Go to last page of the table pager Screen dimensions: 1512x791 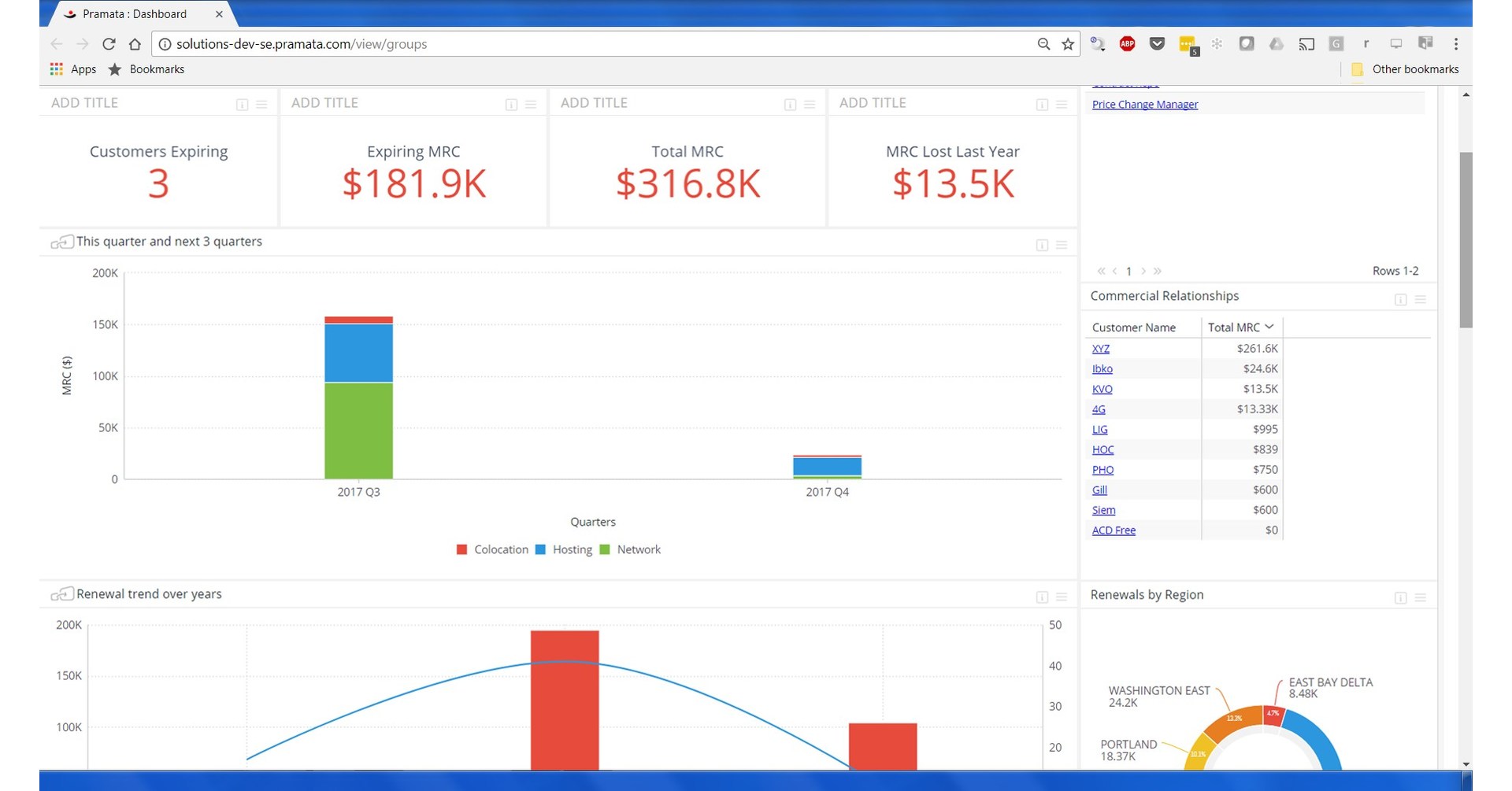pyautogui.click(x=1158, y=272)
